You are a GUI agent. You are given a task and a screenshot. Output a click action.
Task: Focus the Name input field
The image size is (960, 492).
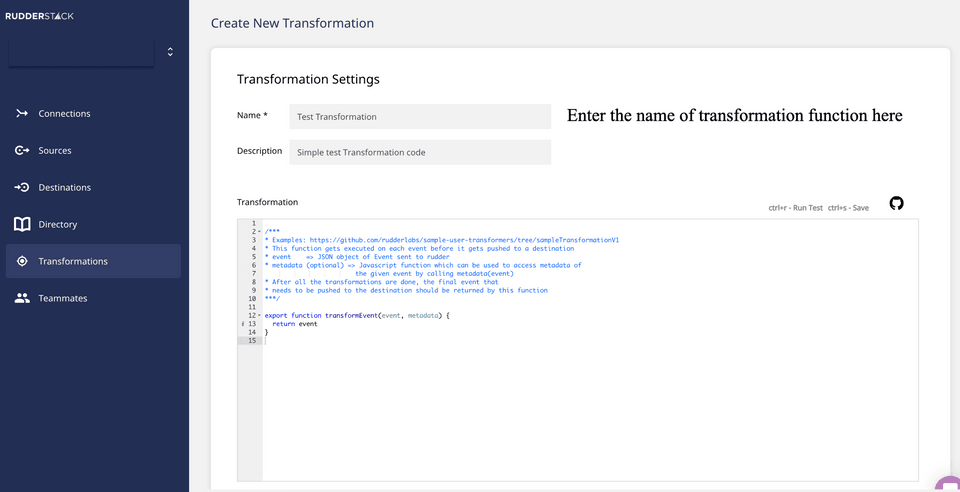pos(420,116)
